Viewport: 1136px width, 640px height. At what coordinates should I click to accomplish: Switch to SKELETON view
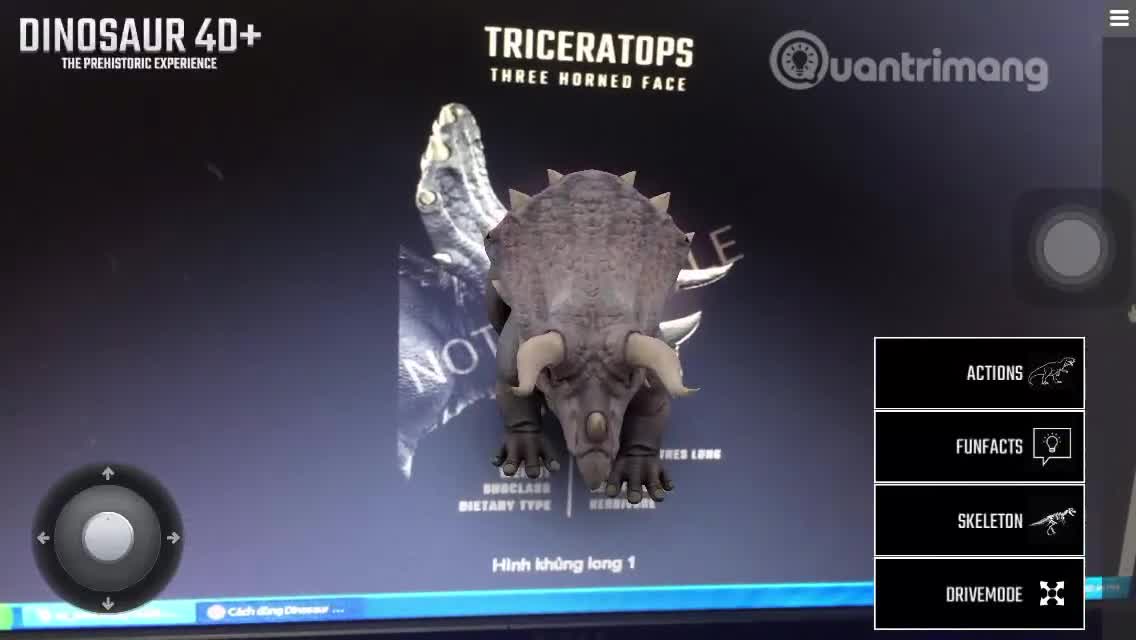[979, 520]
